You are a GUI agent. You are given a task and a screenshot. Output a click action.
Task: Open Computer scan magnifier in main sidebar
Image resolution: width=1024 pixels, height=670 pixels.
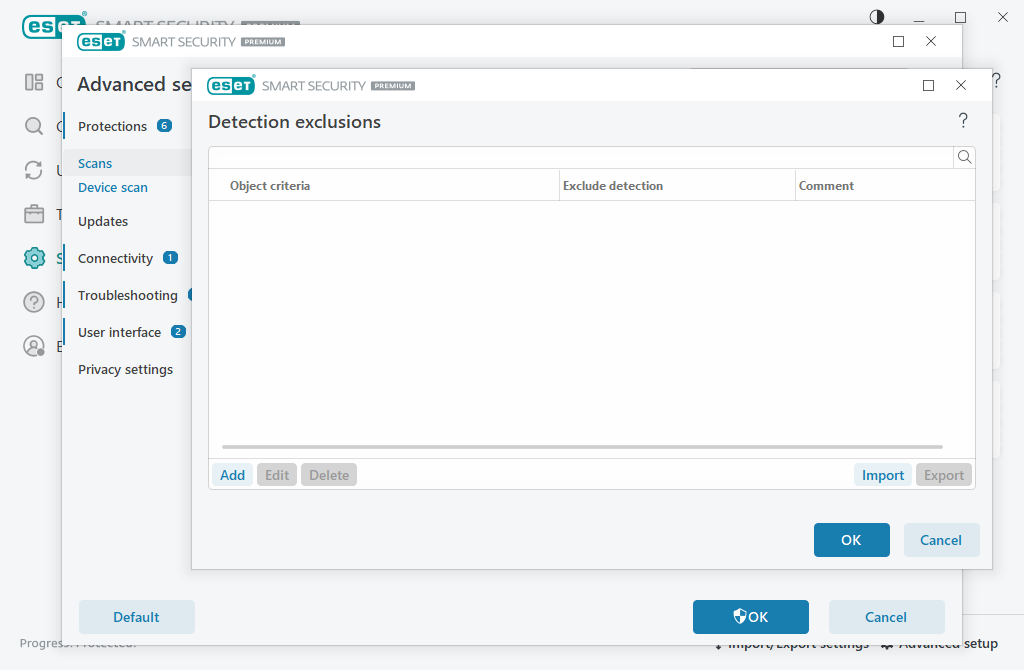pos(34,126)
